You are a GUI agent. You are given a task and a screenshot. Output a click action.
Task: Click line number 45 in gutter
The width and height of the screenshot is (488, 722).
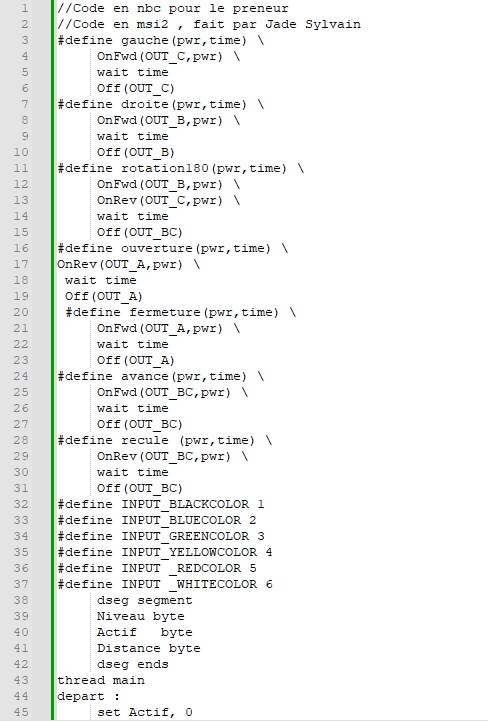20,712
